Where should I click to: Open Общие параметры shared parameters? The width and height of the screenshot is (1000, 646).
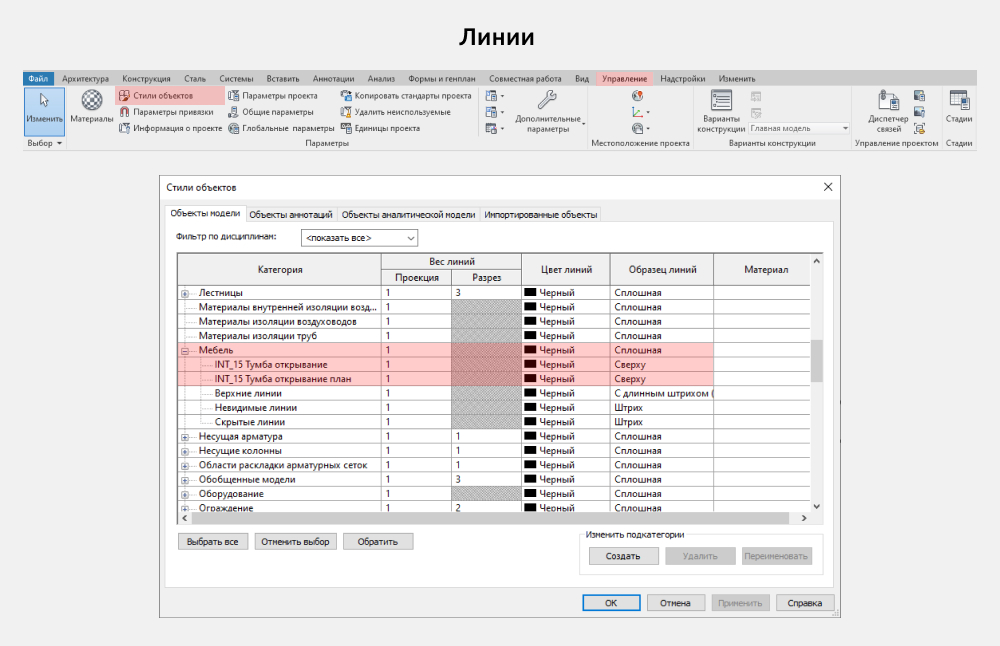[271, 112]
